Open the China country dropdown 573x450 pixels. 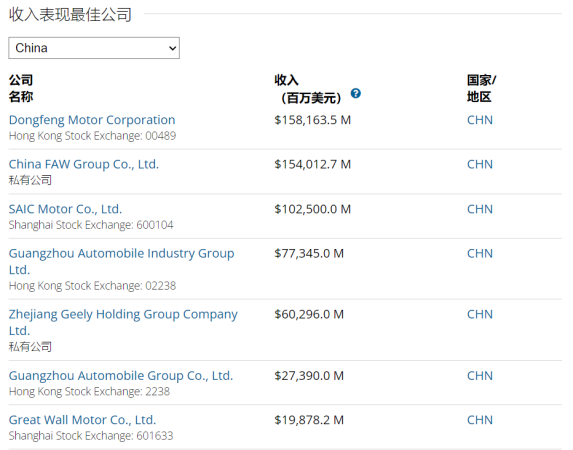(x=94, y=48)
